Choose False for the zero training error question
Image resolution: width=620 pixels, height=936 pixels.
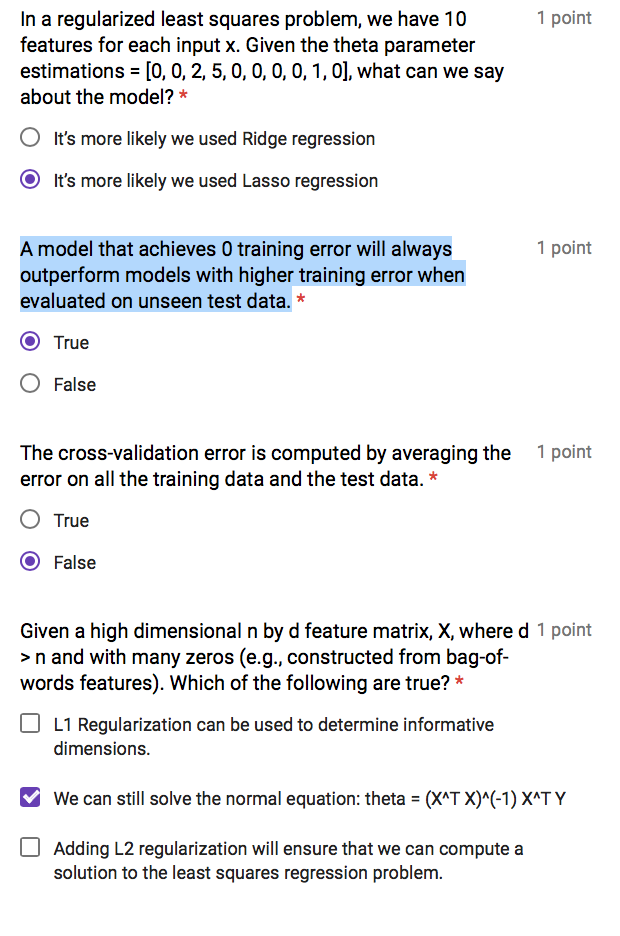click(30, 384)
